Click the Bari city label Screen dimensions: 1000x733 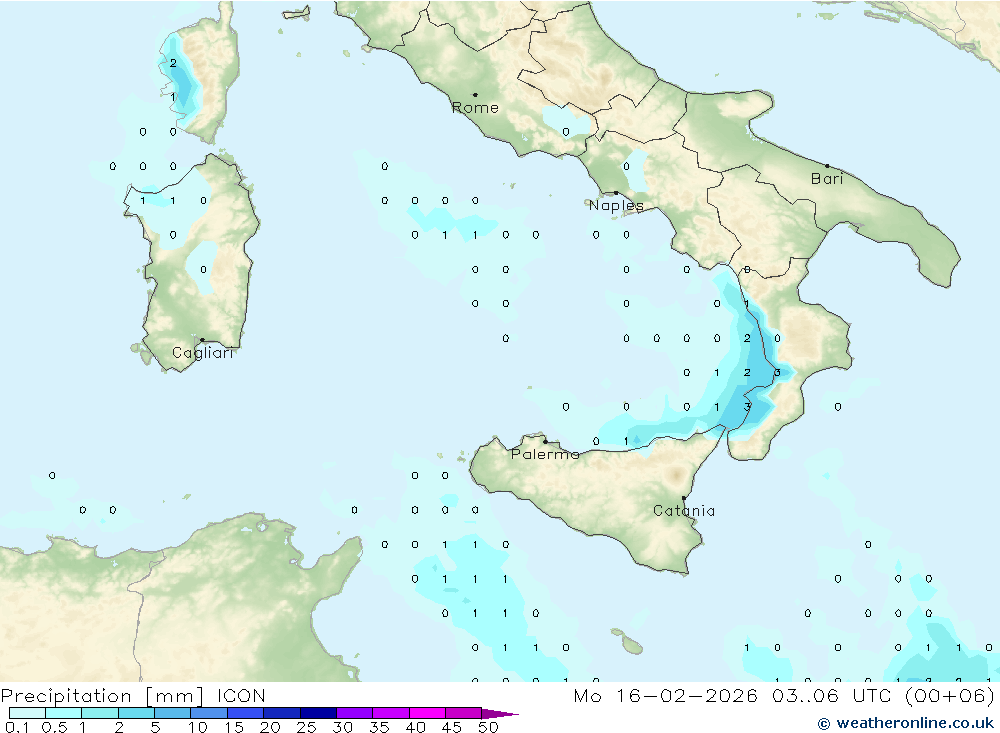pyautogui.click(x=827, y=179)
